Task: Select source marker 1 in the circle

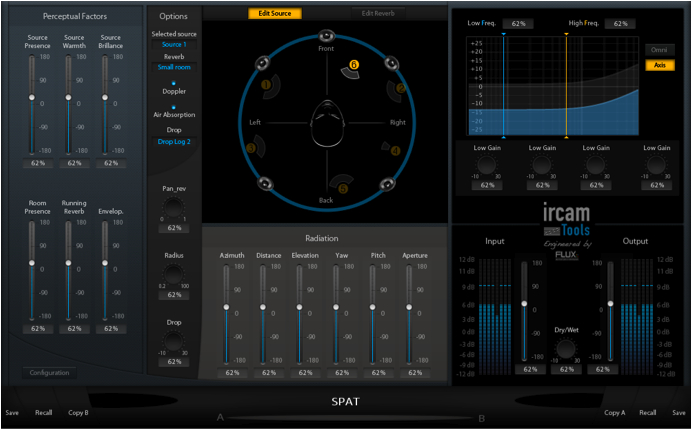Action: [x=266, y=84]
